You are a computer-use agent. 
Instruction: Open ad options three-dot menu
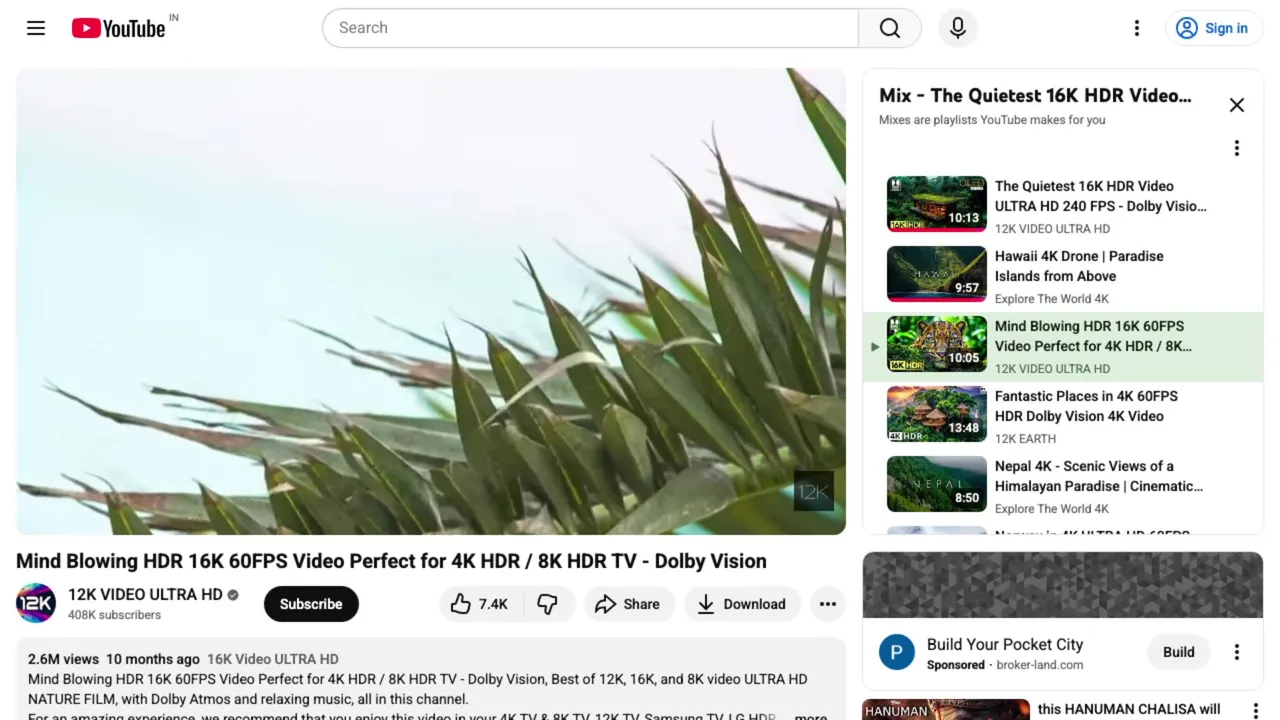pos(1236,652)
